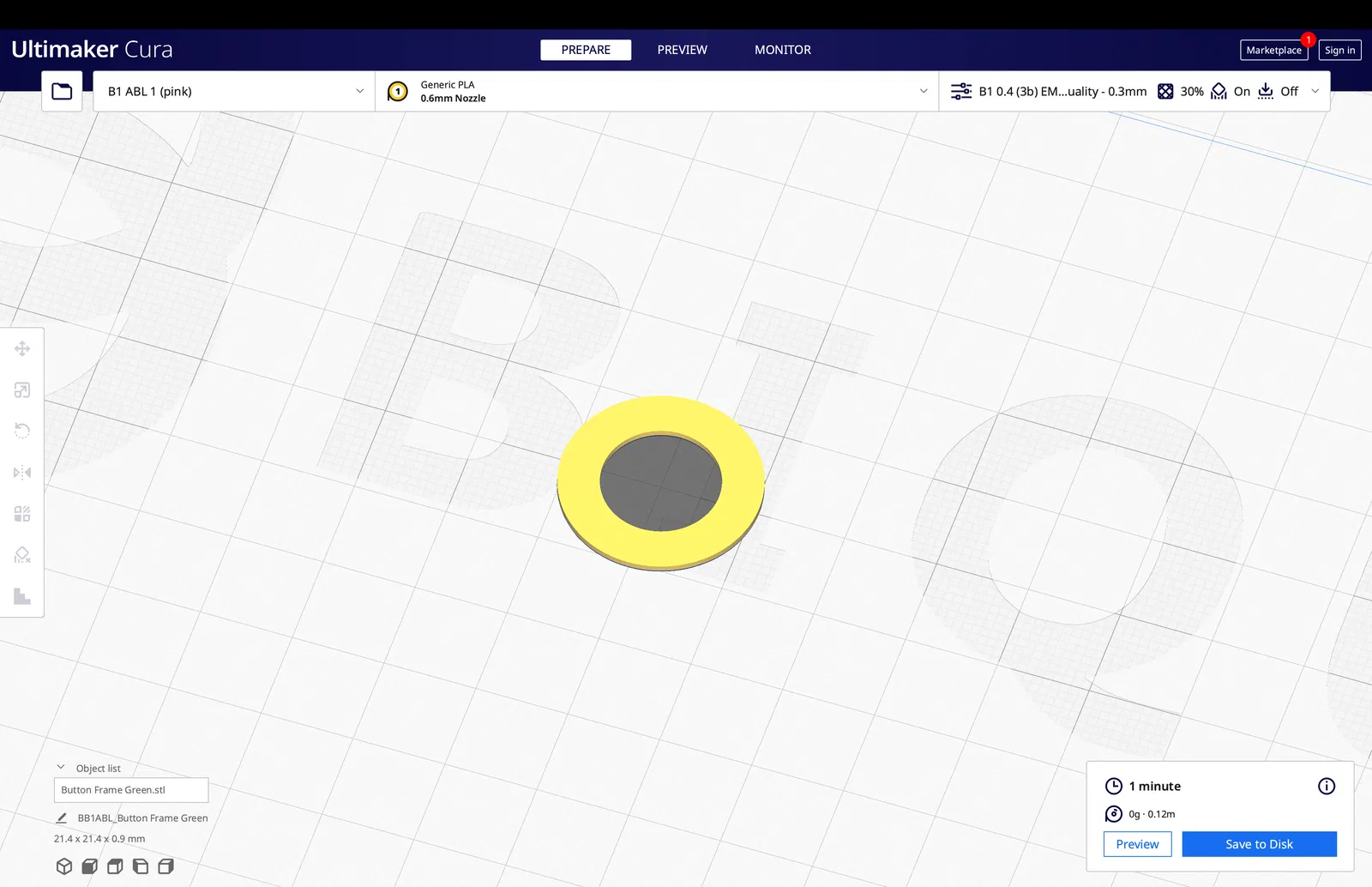Select Button Frame Green.stl in object list

coord(131,790)
